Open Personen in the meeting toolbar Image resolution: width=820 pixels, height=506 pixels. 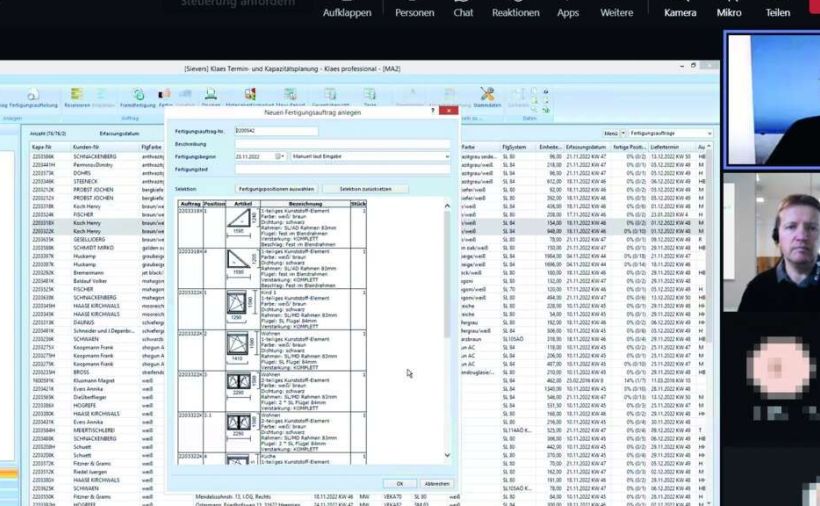point(414,10)
